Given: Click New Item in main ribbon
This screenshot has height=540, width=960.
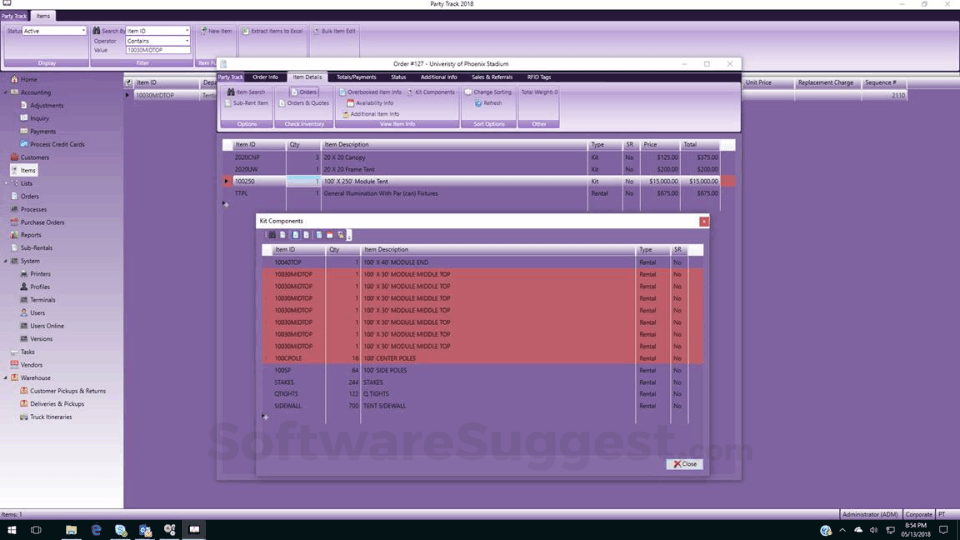Looking at the screenshot, I should pyautogui.click(x=216, y=31).
